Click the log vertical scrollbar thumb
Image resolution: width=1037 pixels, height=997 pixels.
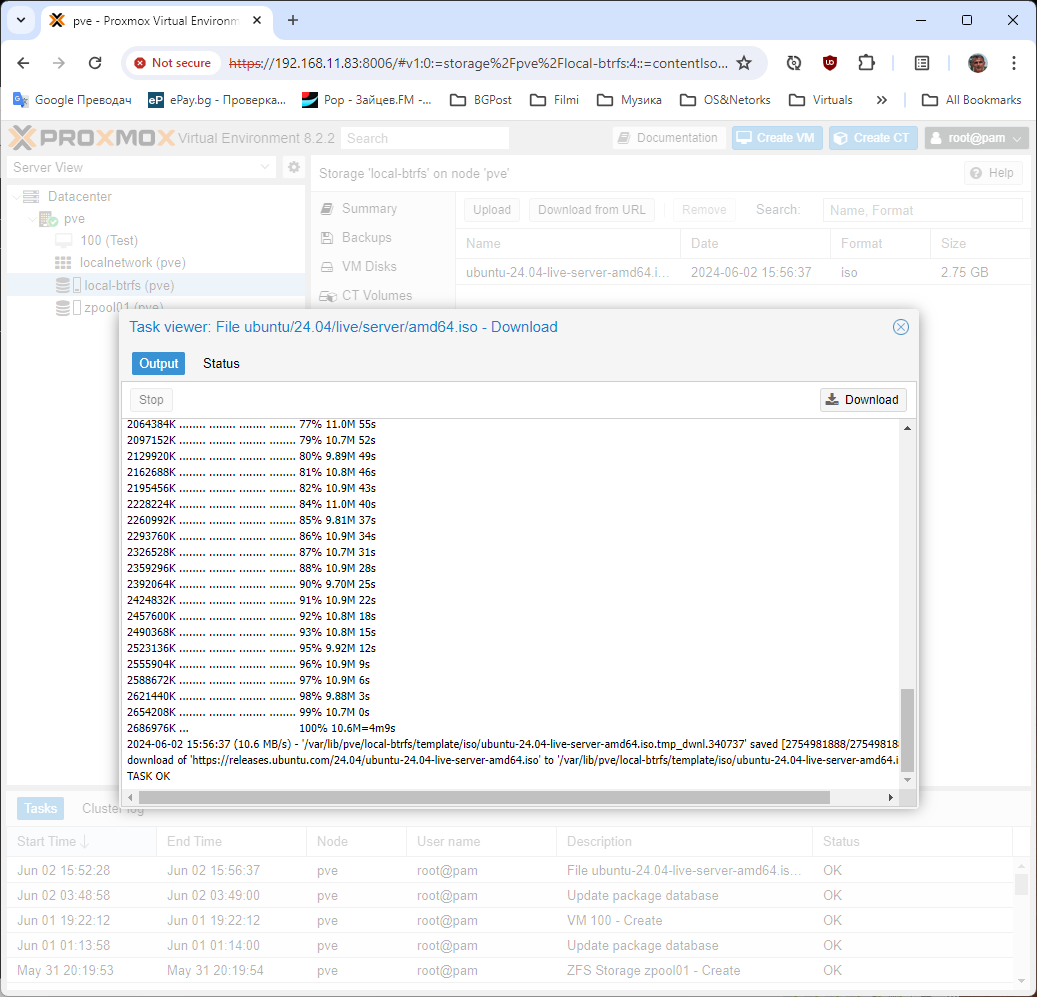point(907,730)
